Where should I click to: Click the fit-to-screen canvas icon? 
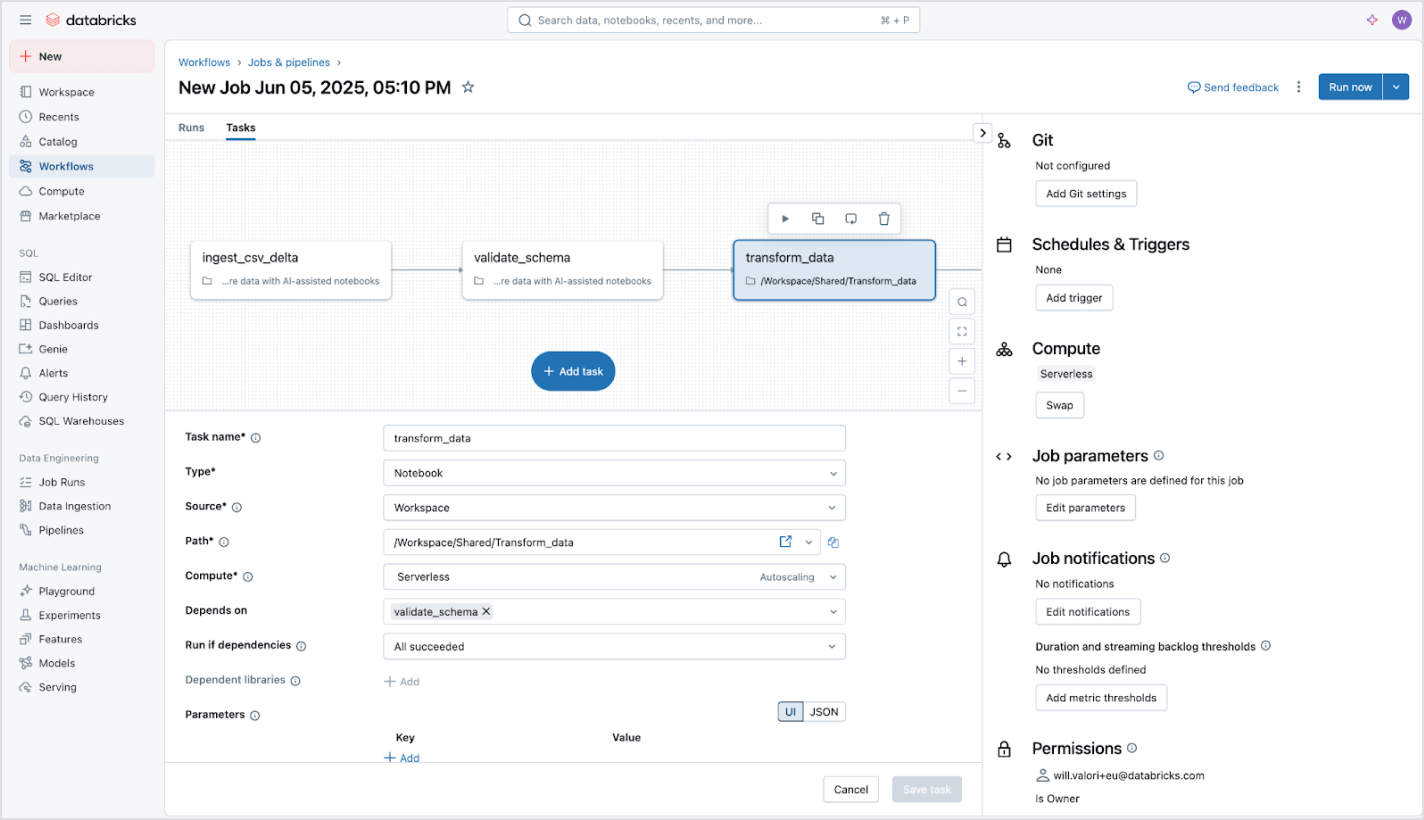[962, 331]
